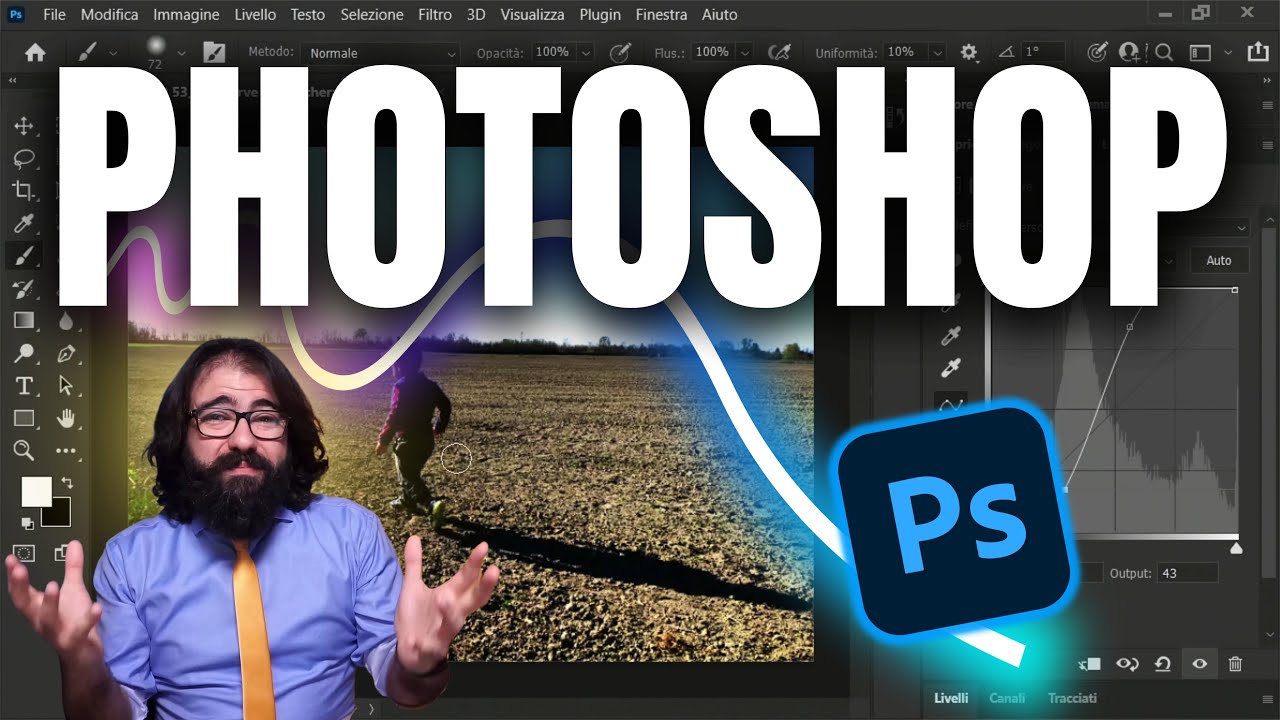Click the background color swatch
Viewport: 1280px width, 720px height.
point(58,513)
